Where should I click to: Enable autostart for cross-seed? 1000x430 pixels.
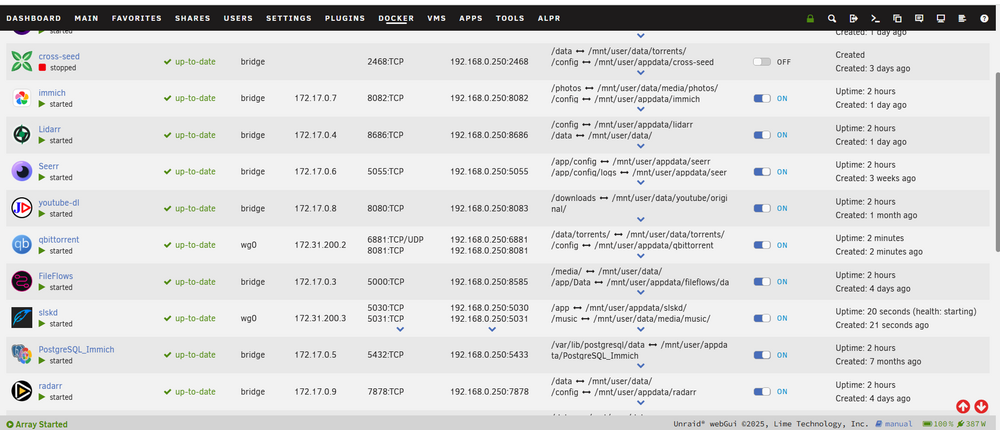click(x=762, y=62)
